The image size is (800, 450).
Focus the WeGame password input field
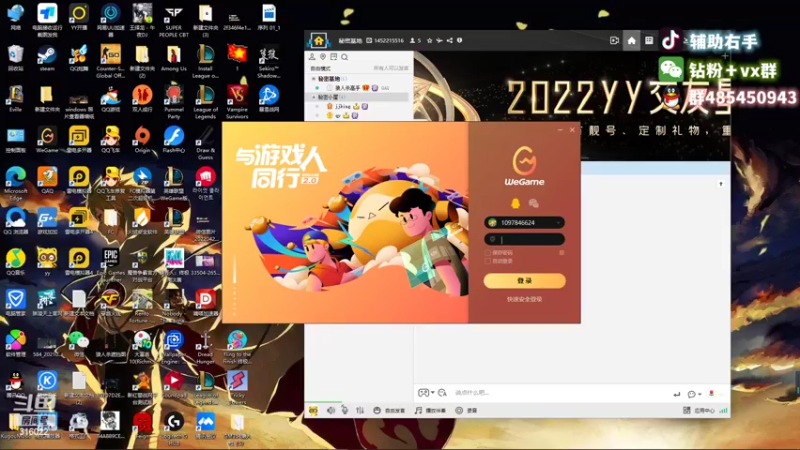pyautogui.click(x=524, y=239)
